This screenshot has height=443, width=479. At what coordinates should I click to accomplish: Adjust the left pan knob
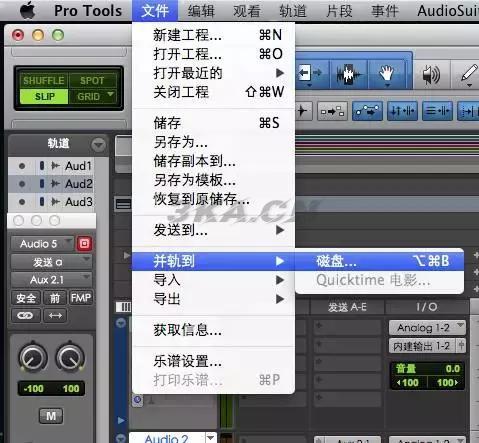point(33,357)
